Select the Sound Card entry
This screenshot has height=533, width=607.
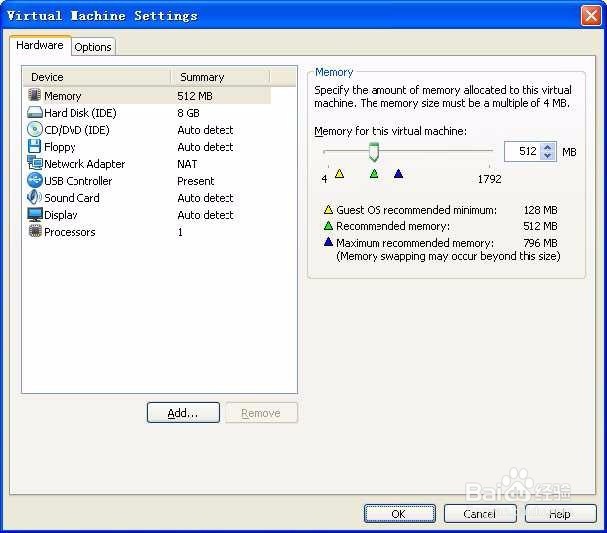[72, 198]
